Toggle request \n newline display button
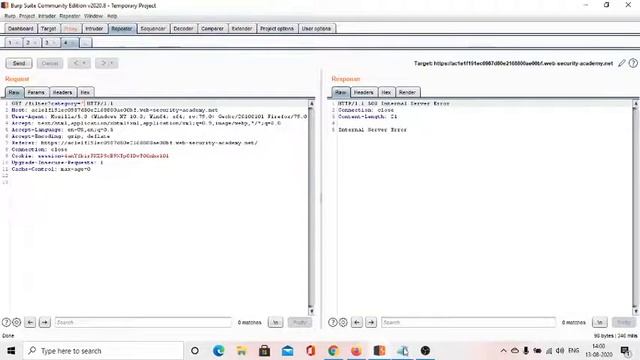The height and width of the screenshot is (360, 640). [276, 322]
